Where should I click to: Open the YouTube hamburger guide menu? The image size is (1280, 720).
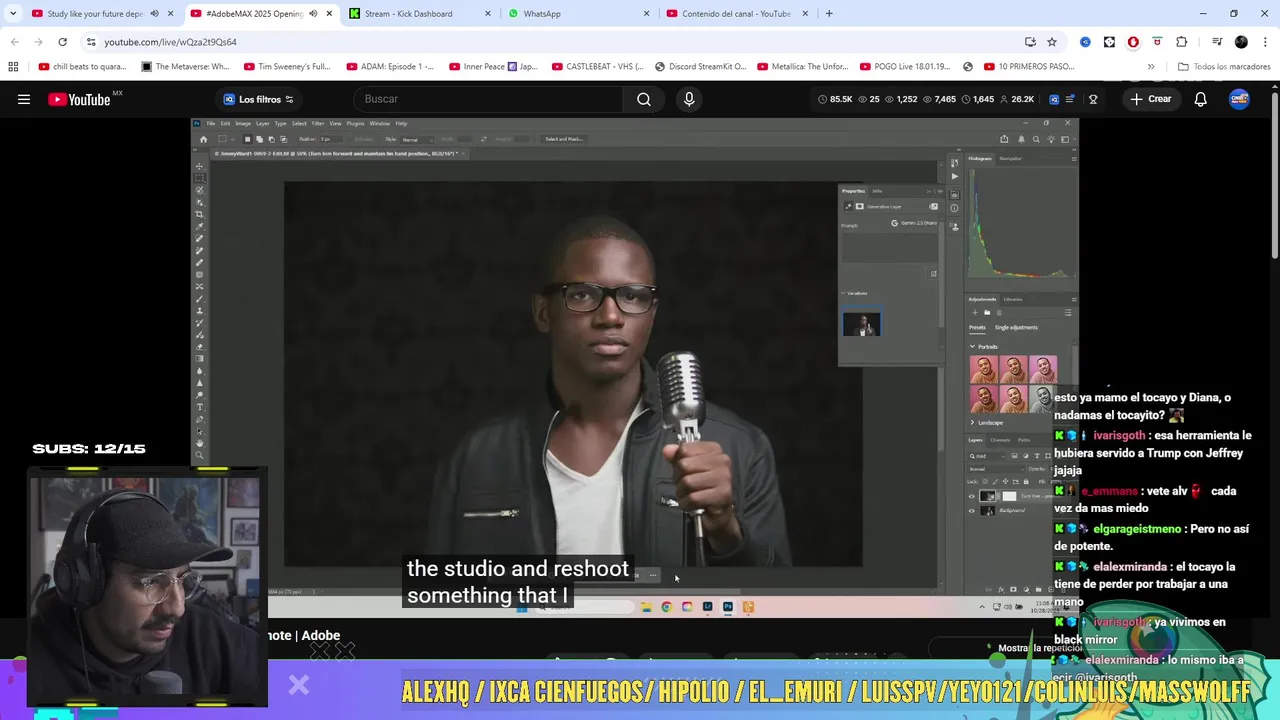pos(24,99)
